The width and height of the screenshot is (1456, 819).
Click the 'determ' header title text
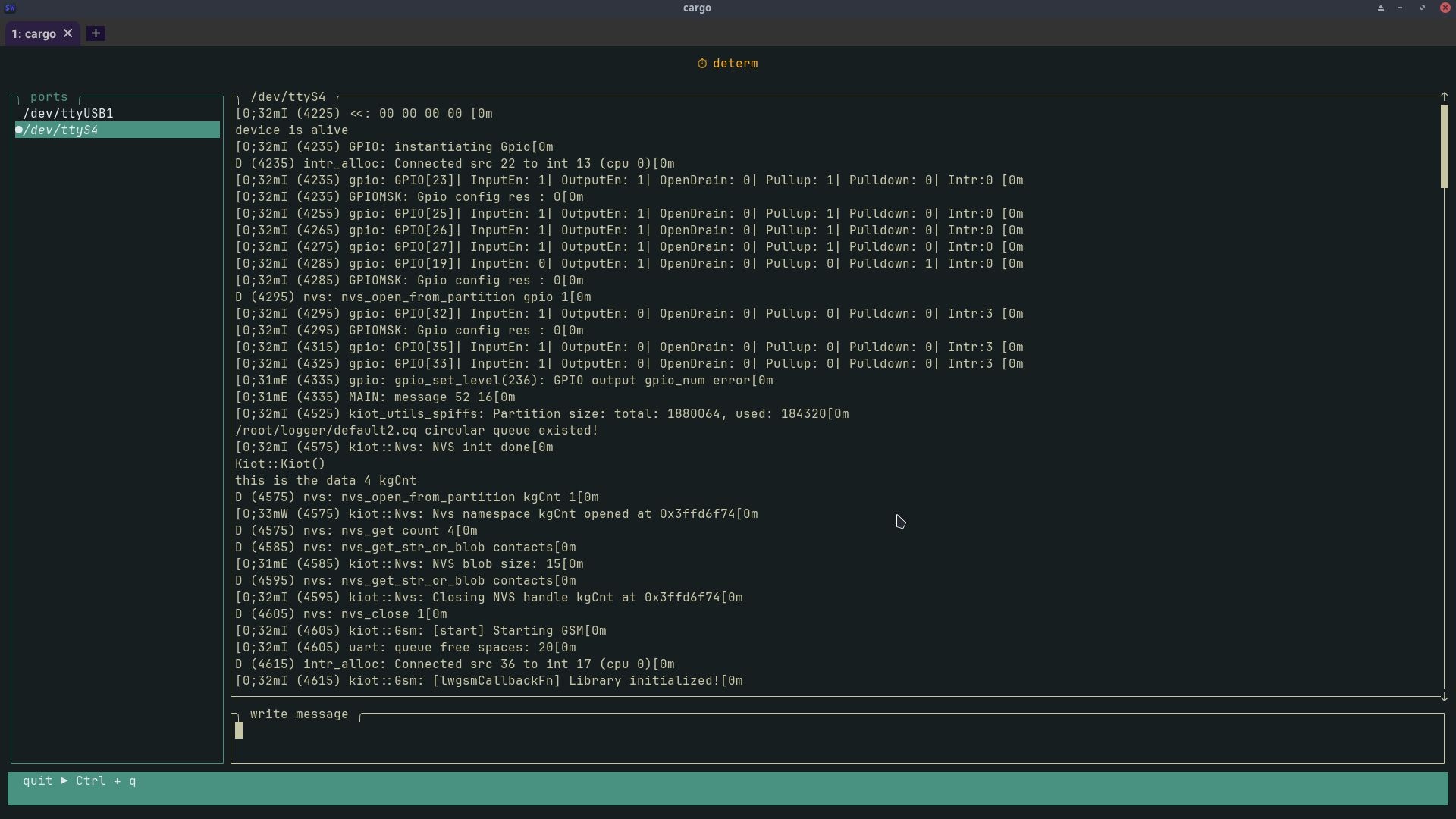tap(735, 64)
